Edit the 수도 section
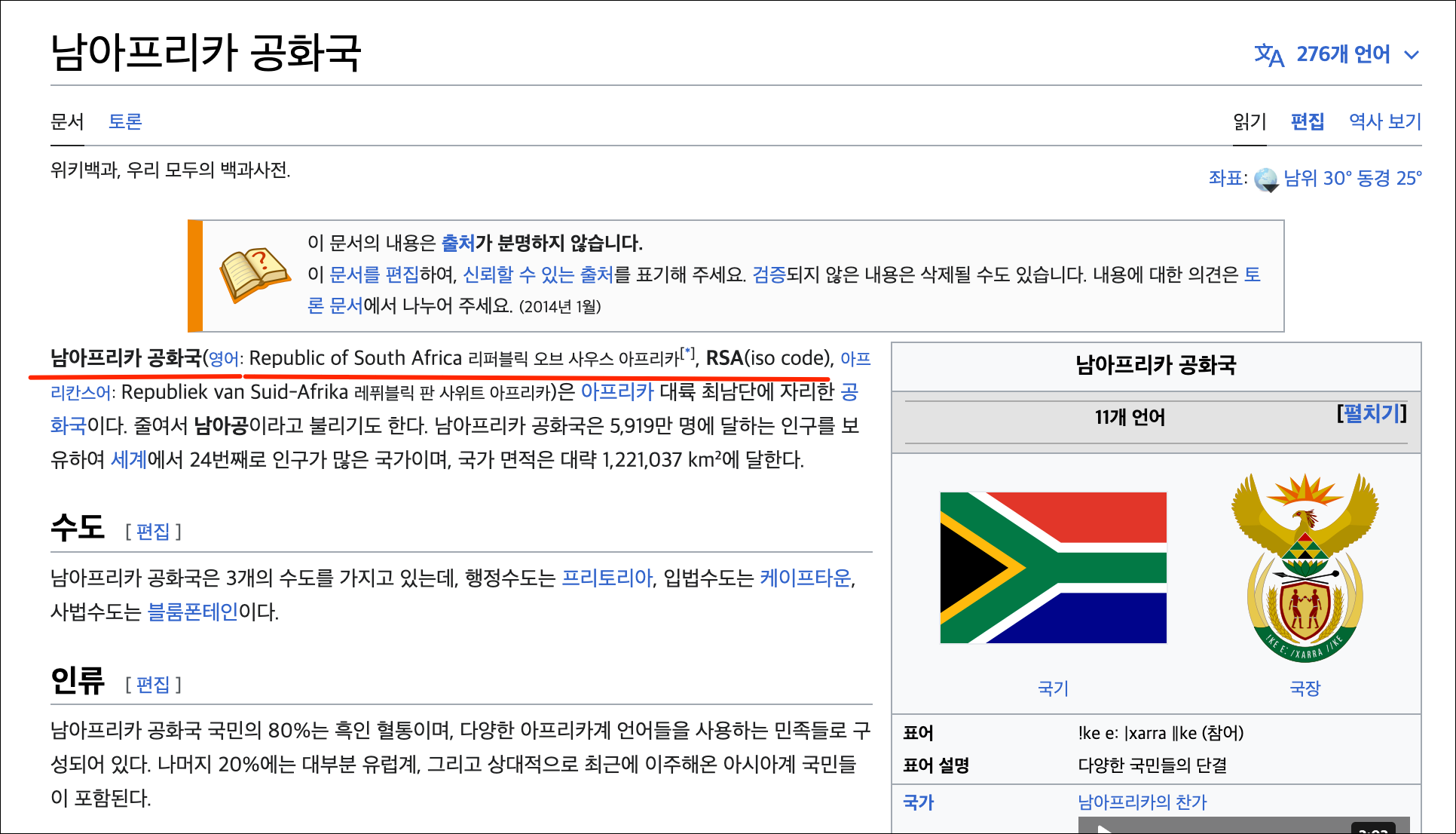 [x=153, y=532]
